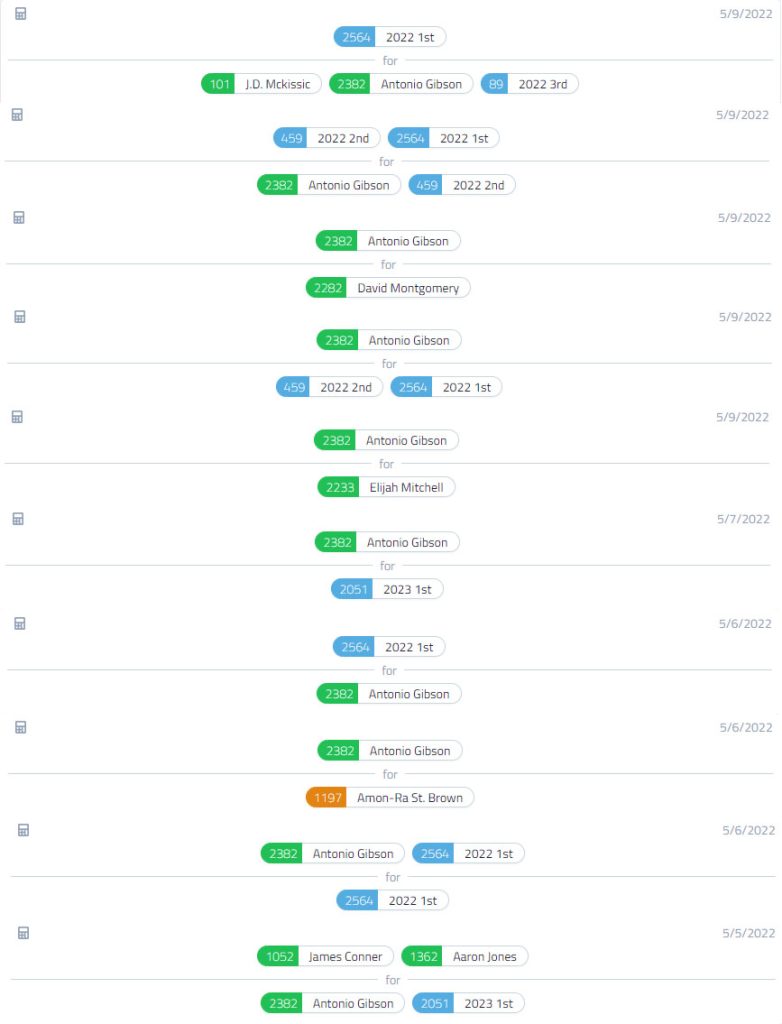This screenshot has height=1024, width=782.
Task: Open David Montgomery player chip
Action: point(388,288)
